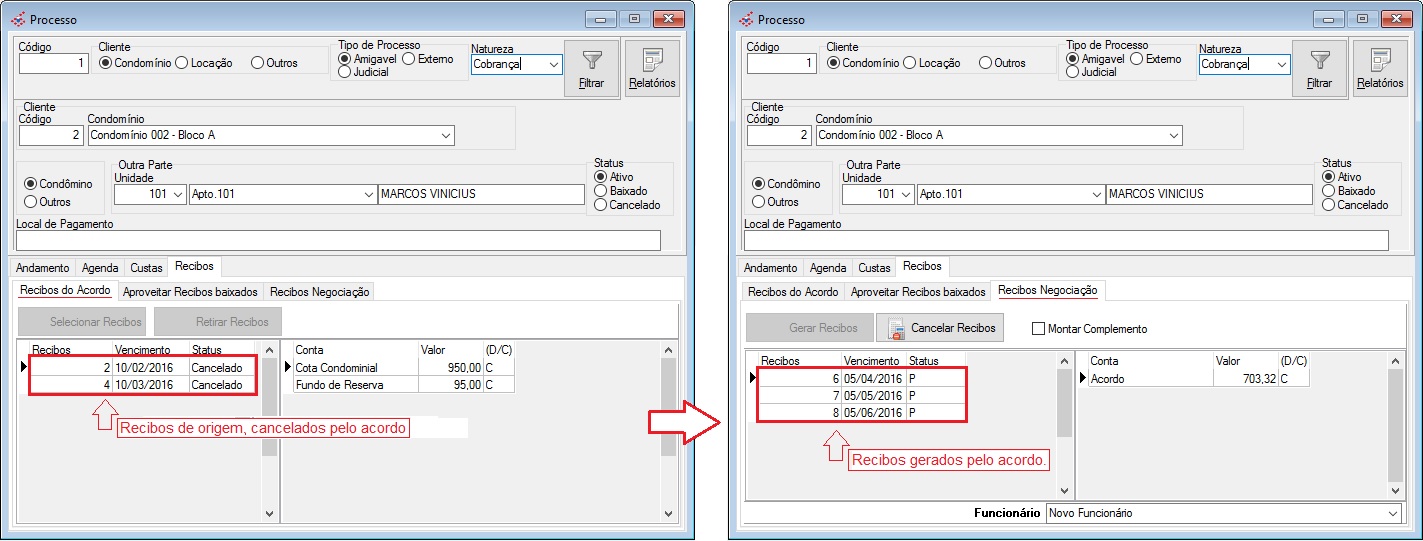Switch to Andamento tab in left window
Viewport: 1423px width, 541px height.
coord(43,268)
